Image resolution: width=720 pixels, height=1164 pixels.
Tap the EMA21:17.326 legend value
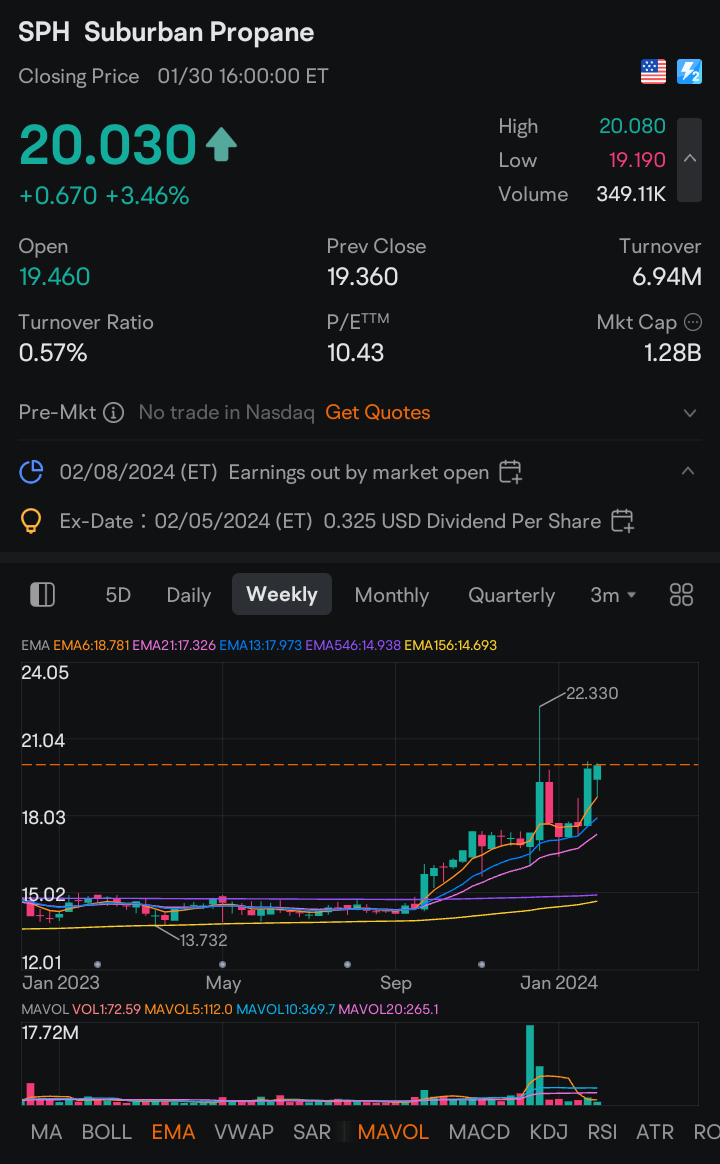[174, 645]
